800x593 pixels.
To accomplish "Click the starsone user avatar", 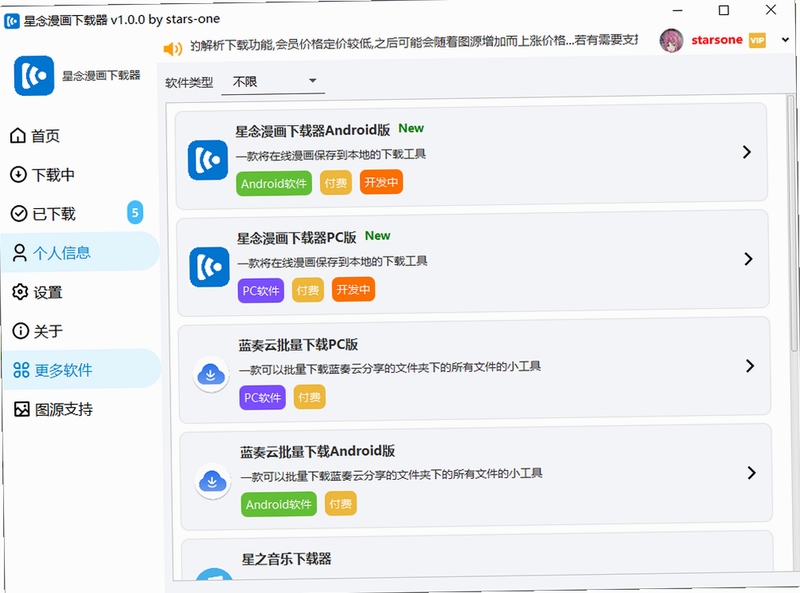I will coord(671,41).
